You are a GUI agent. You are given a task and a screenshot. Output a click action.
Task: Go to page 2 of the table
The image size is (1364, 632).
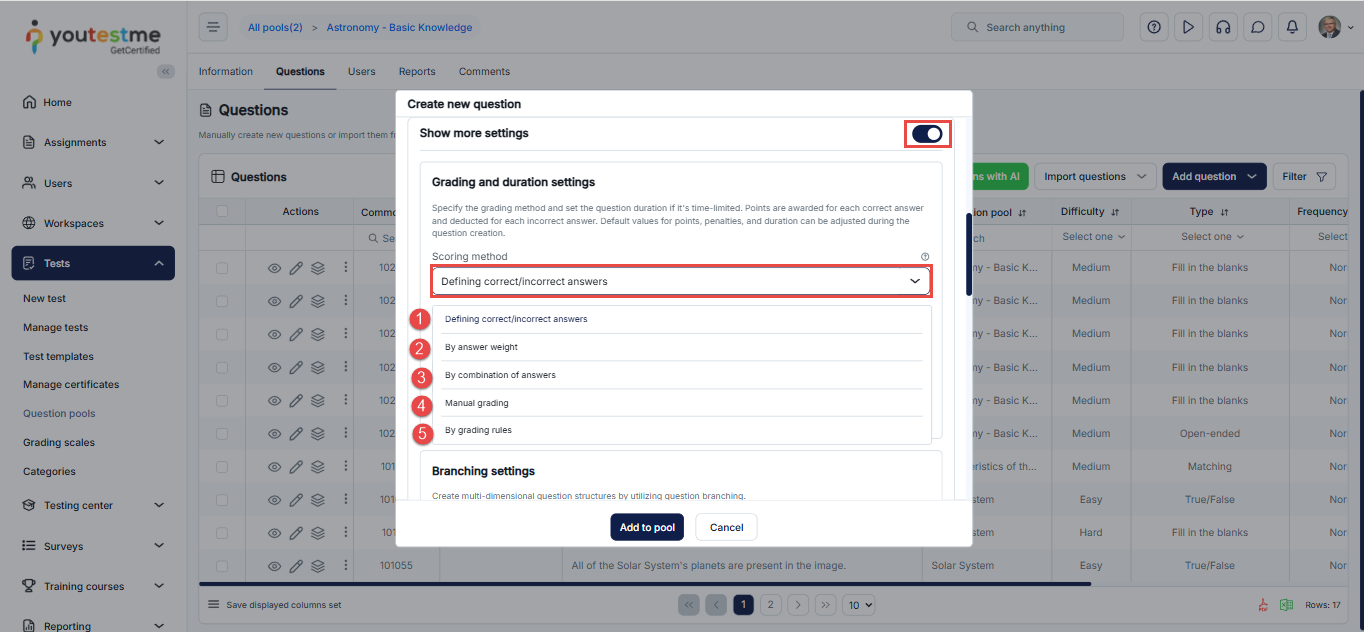pos(770,605)
